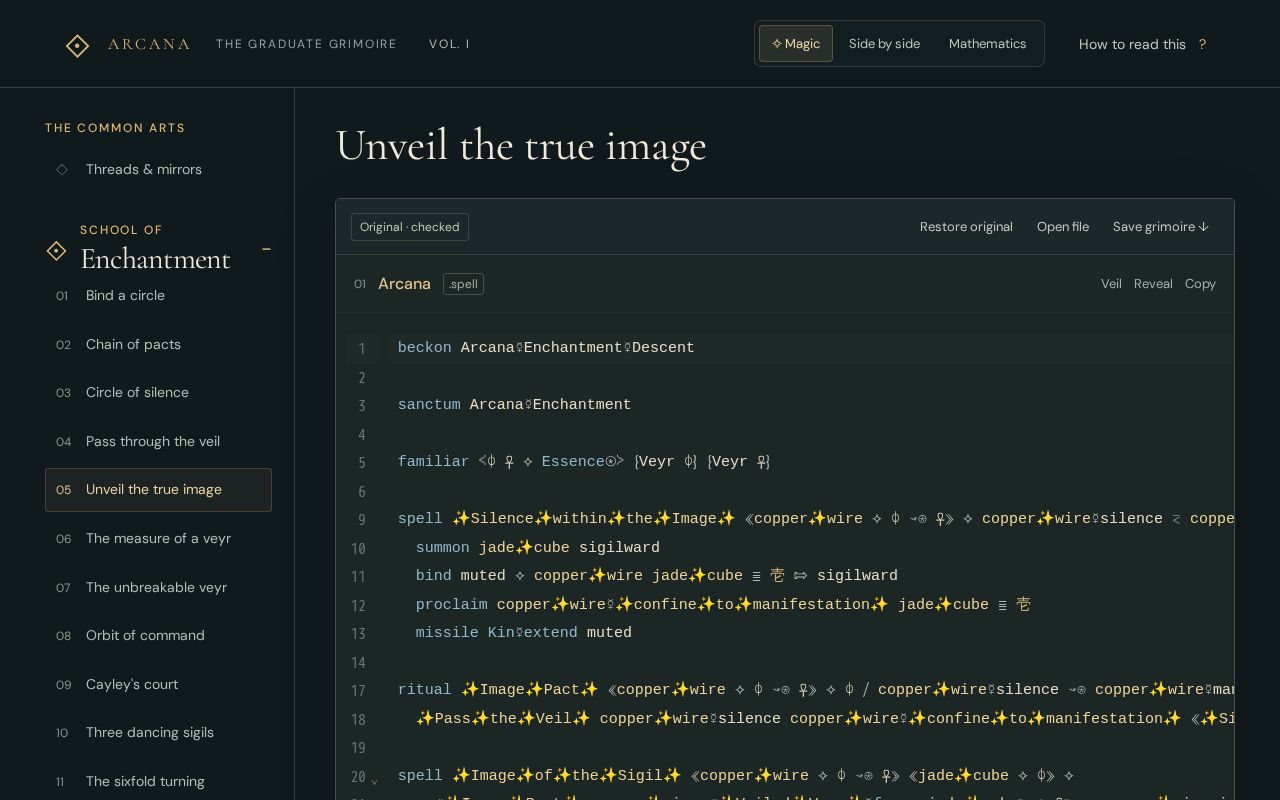Open chapter 04 Pass through the veil
Screen dimensions: 1280x800
(158, 441)
